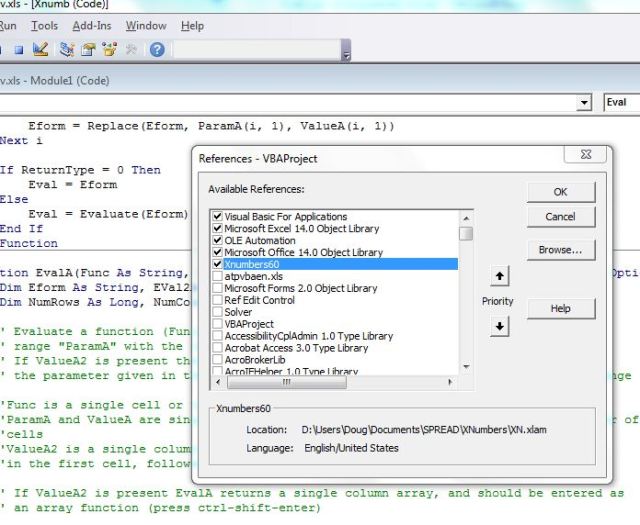Click references list scroll-left arrow

point(218,382)
